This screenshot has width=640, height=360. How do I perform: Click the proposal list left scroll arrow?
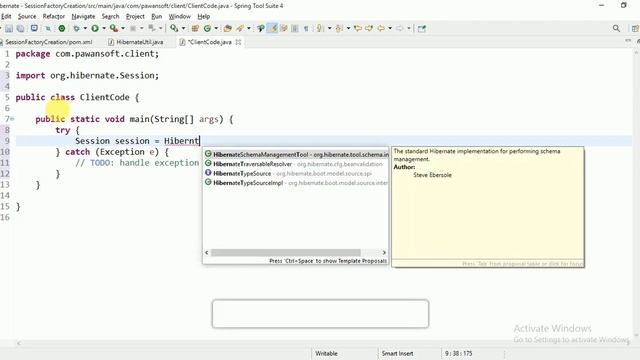point(207,253)
